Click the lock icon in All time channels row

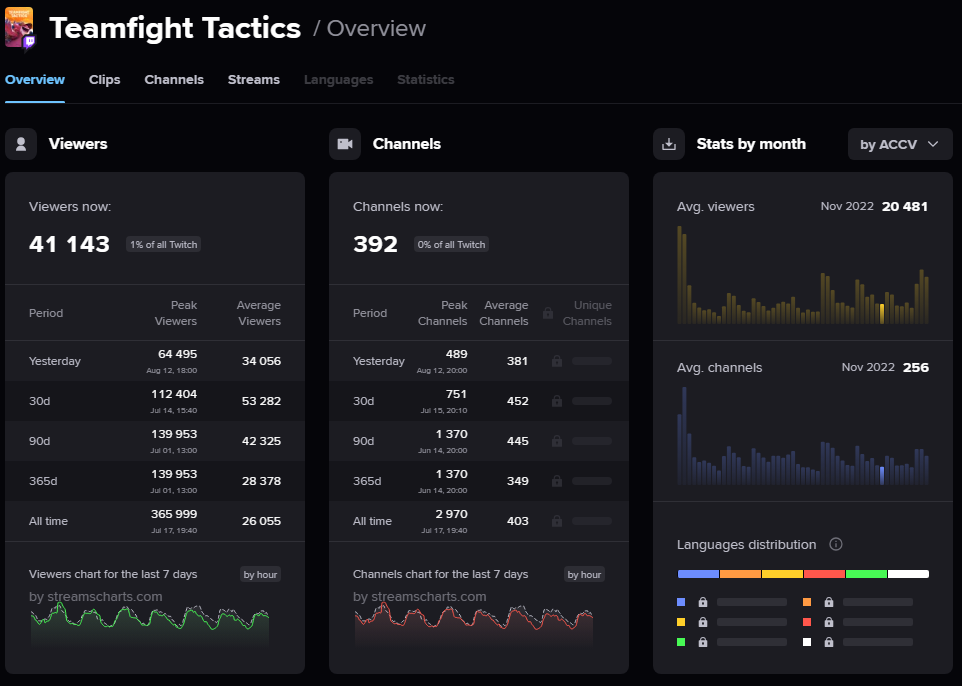(x=557, y=521)
